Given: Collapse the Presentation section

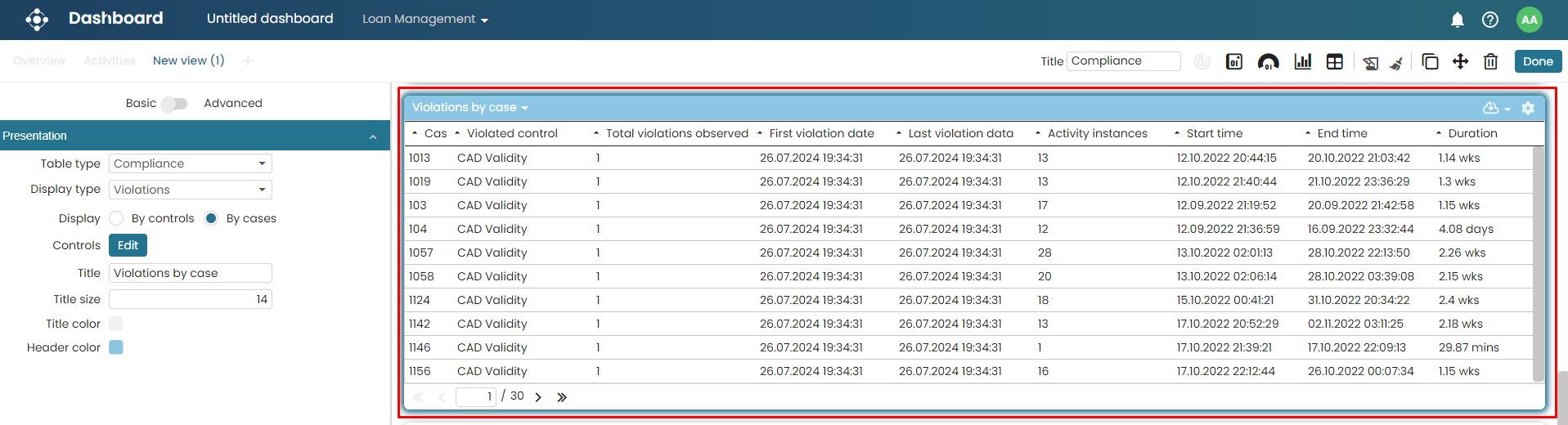Looking at the screenshot, I should tap(373, 136).
